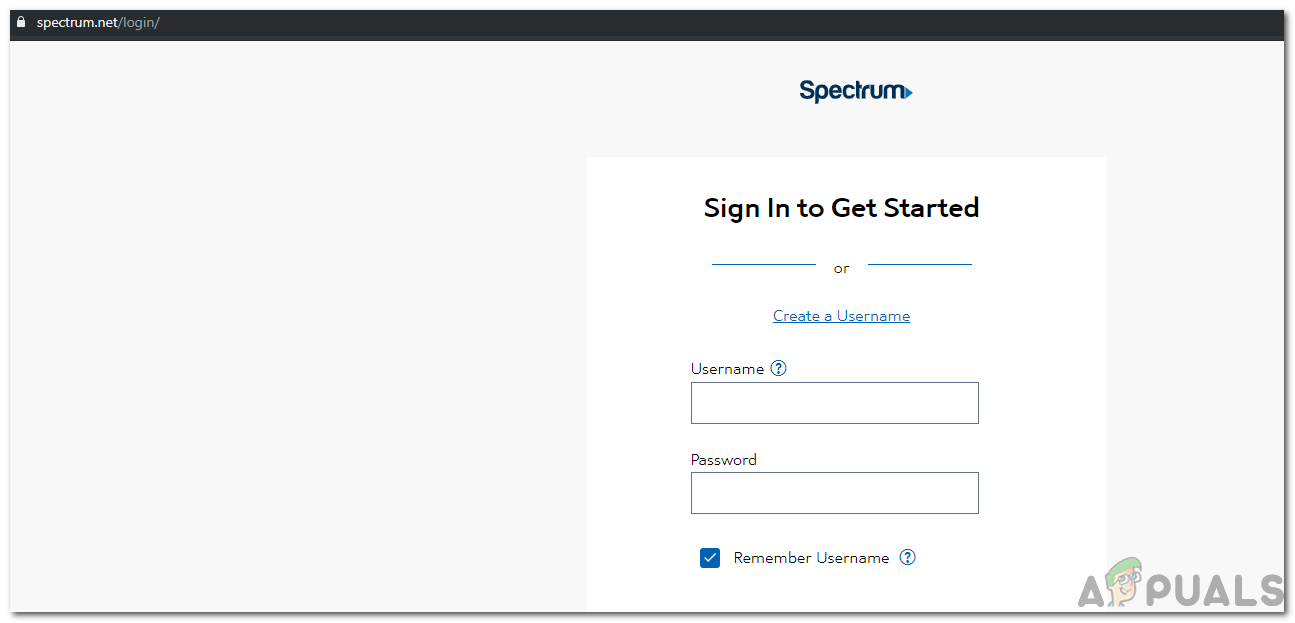Click the divider line left of "or"

pos(764,264)
